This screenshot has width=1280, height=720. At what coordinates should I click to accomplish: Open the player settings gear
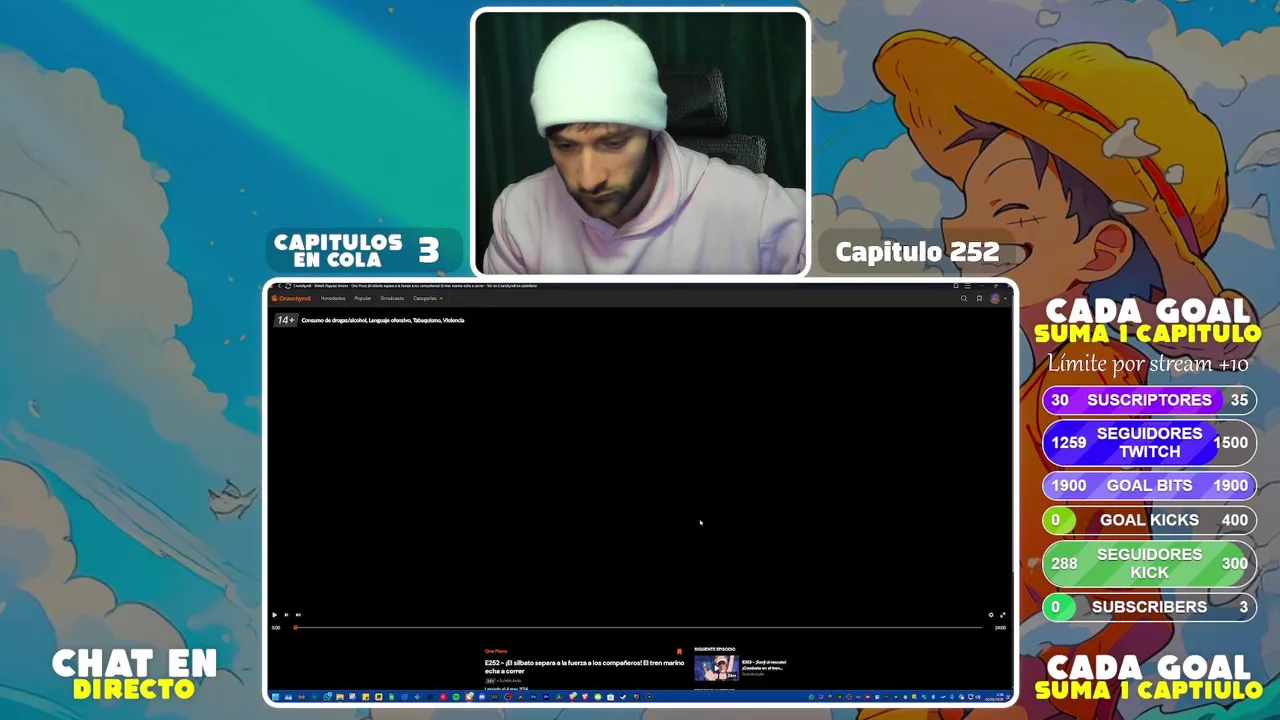click(991, 615)
